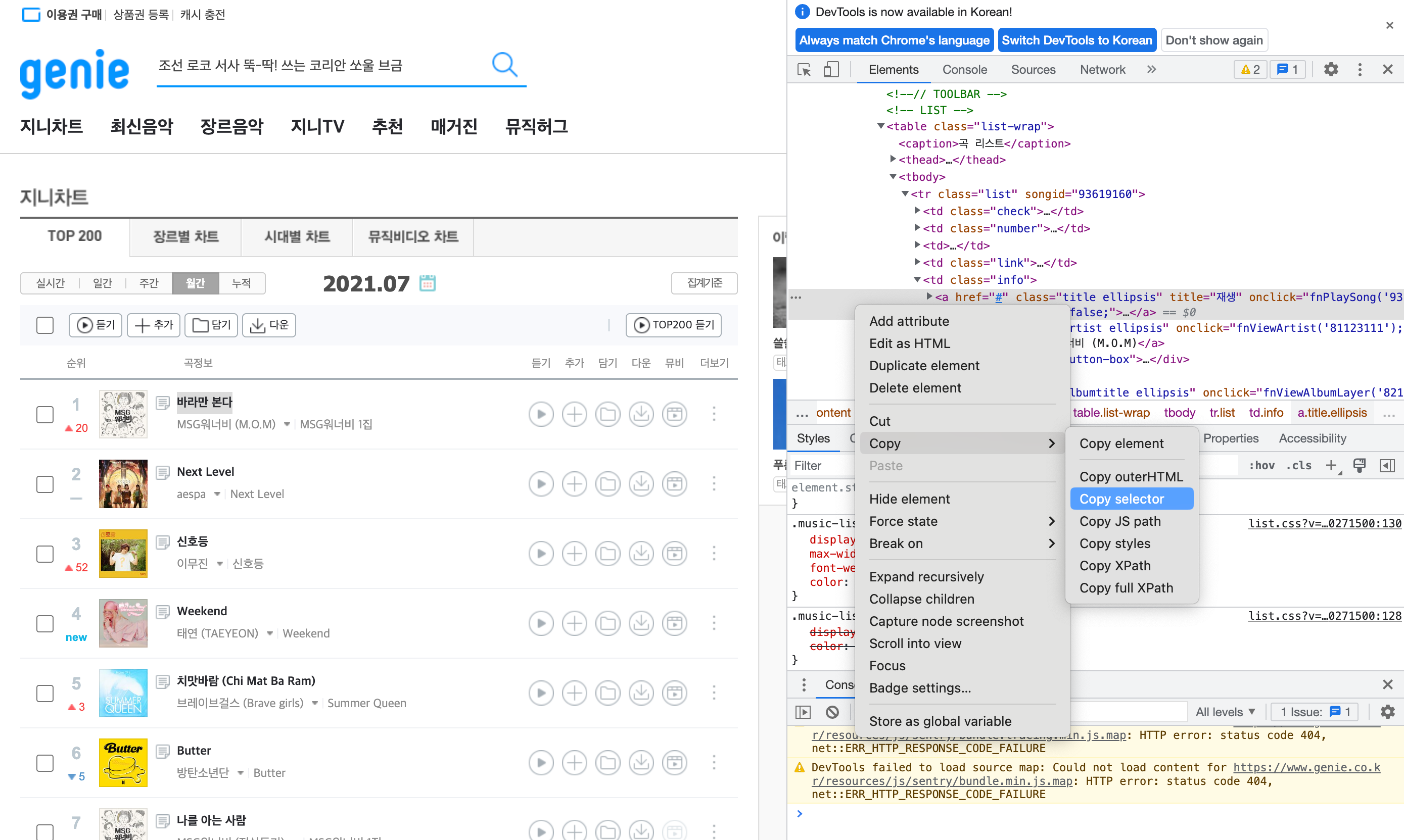1404x840 pixels.
Task: Tick the select-all checkbox above the chart
Action: pyautogui.click(x=45, y=325)
